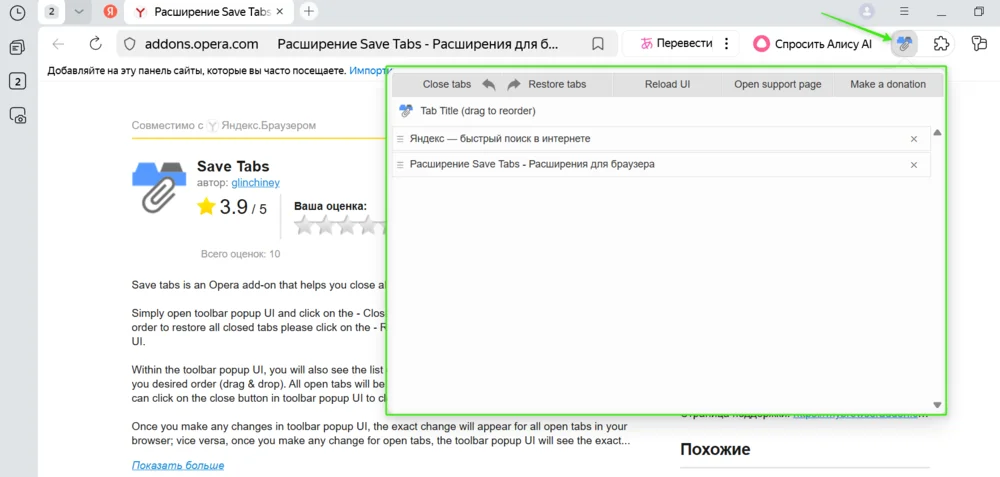Click the Всего оценок: 10 text
The image size is (1000, 477).
pyautogui.click(x=240, y=254)
